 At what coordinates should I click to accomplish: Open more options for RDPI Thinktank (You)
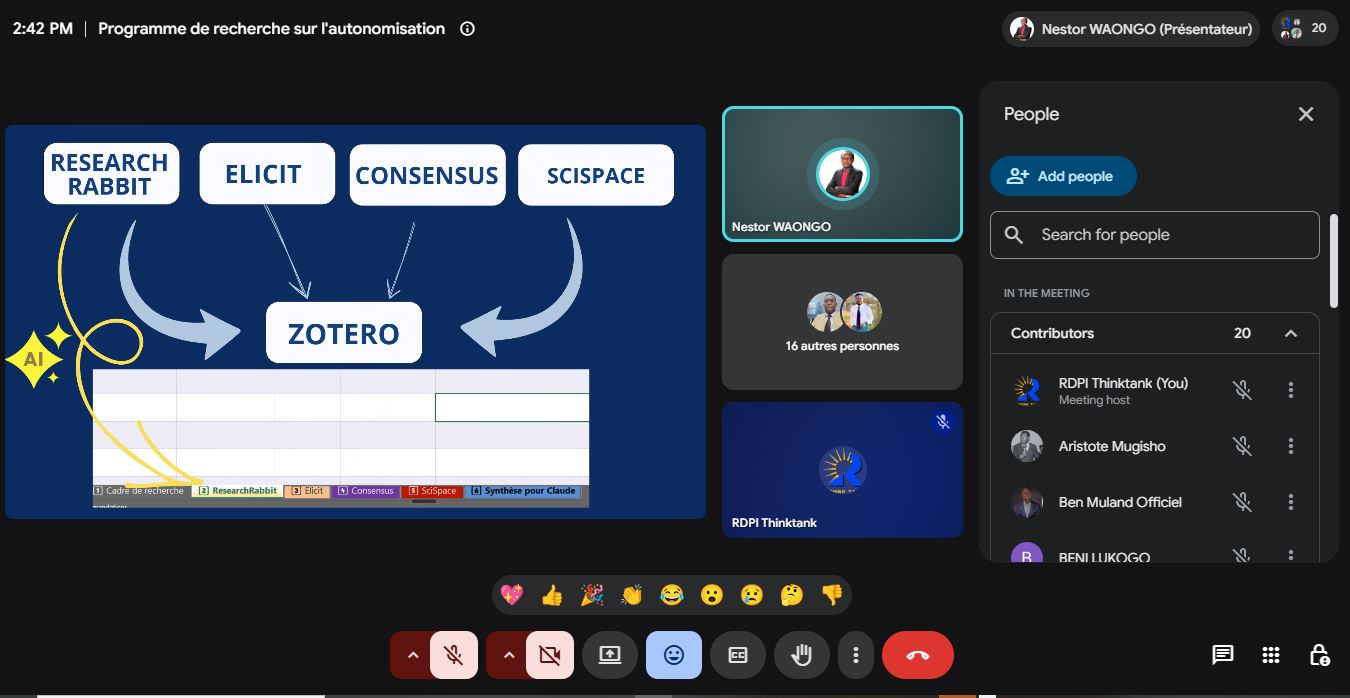(1291, 390)
